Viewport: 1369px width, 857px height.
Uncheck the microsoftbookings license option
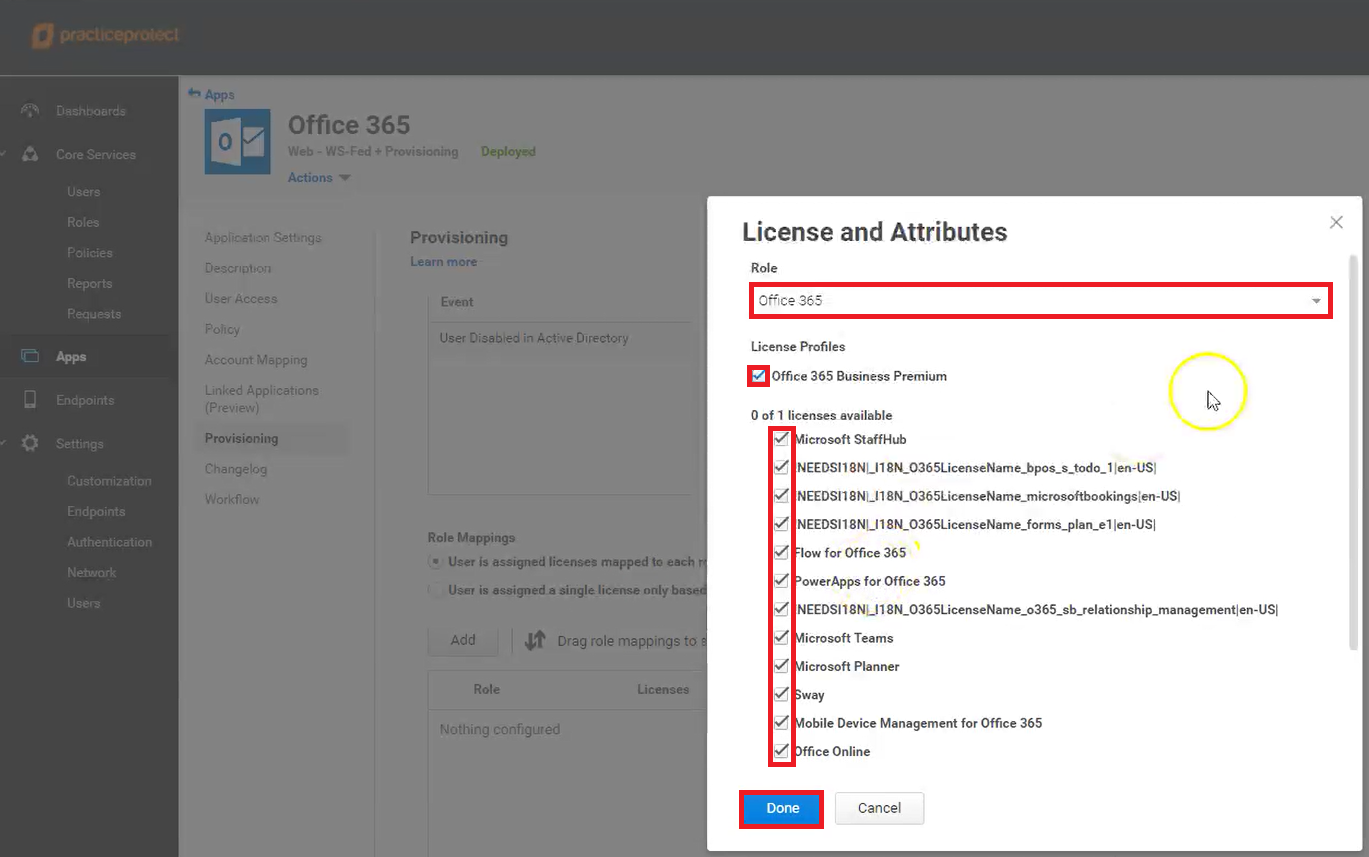[781, 495]
